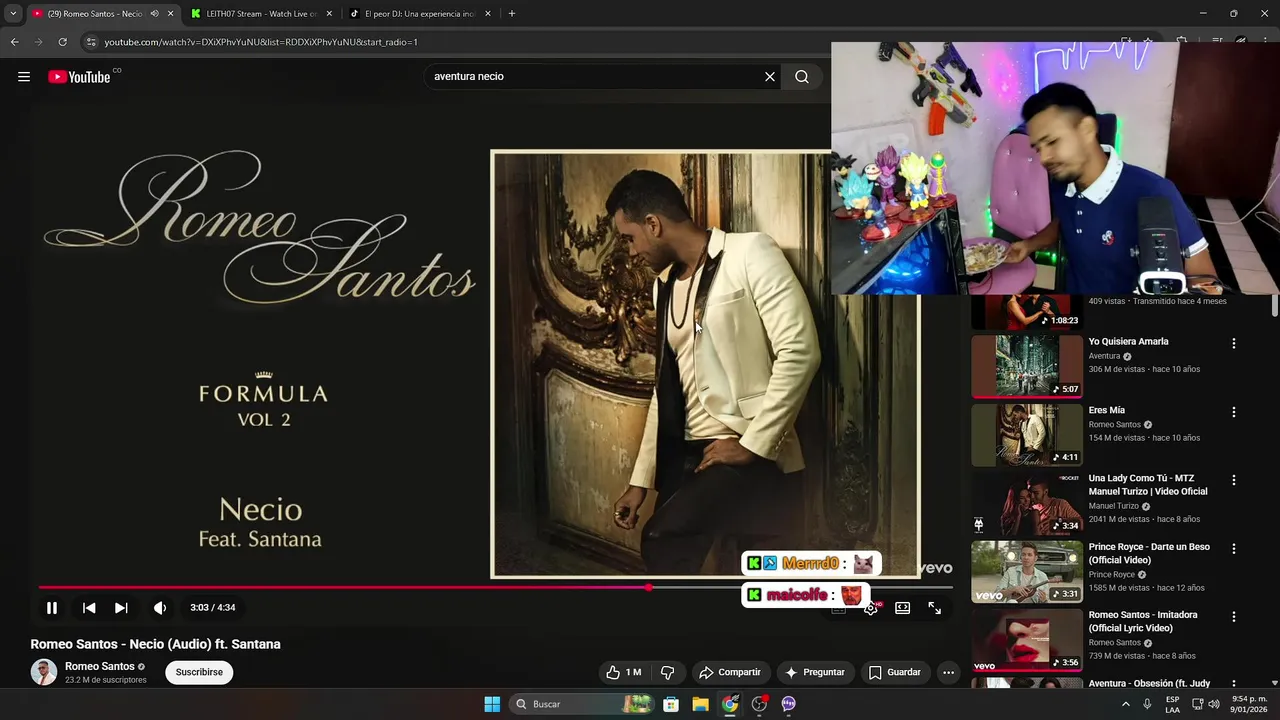Open the Eres Mía video title

1106,410
